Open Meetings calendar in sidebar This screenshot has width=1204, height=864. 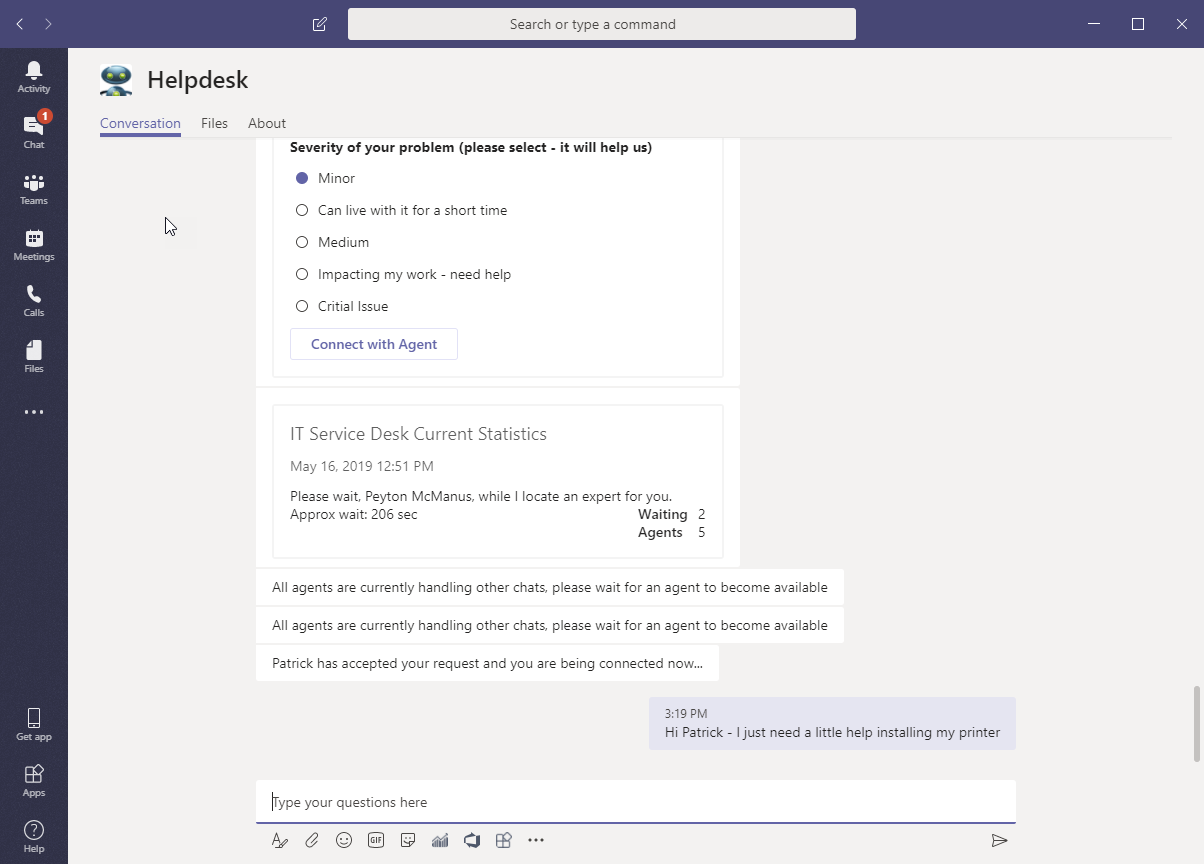pos(34,244)
